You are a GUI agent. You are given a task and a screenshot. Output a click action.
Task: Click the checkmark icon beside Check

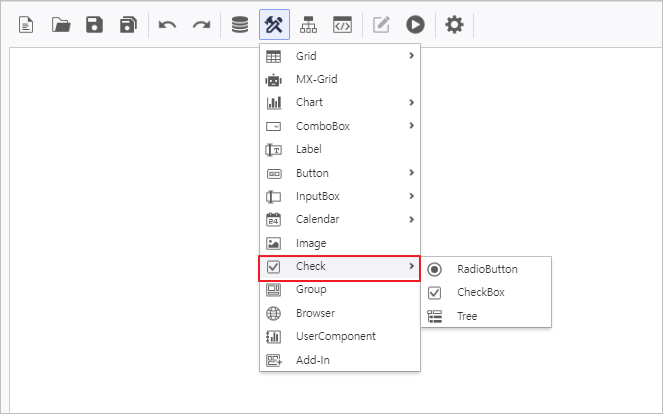click(x=273, y=267)
